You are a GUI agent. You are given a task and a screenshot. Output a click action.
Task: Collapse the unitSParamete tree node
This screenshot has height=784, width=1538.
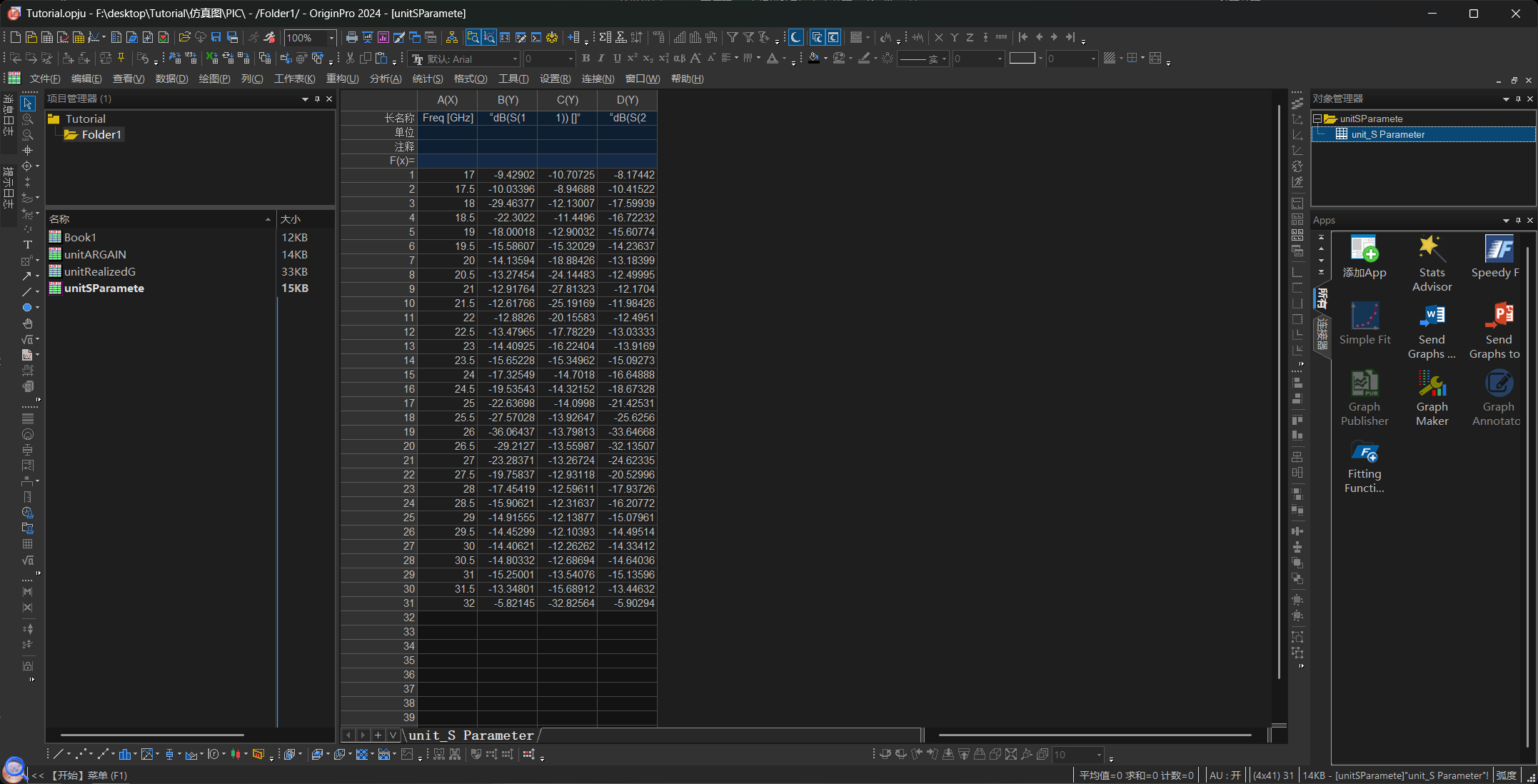click(1317, 119)
